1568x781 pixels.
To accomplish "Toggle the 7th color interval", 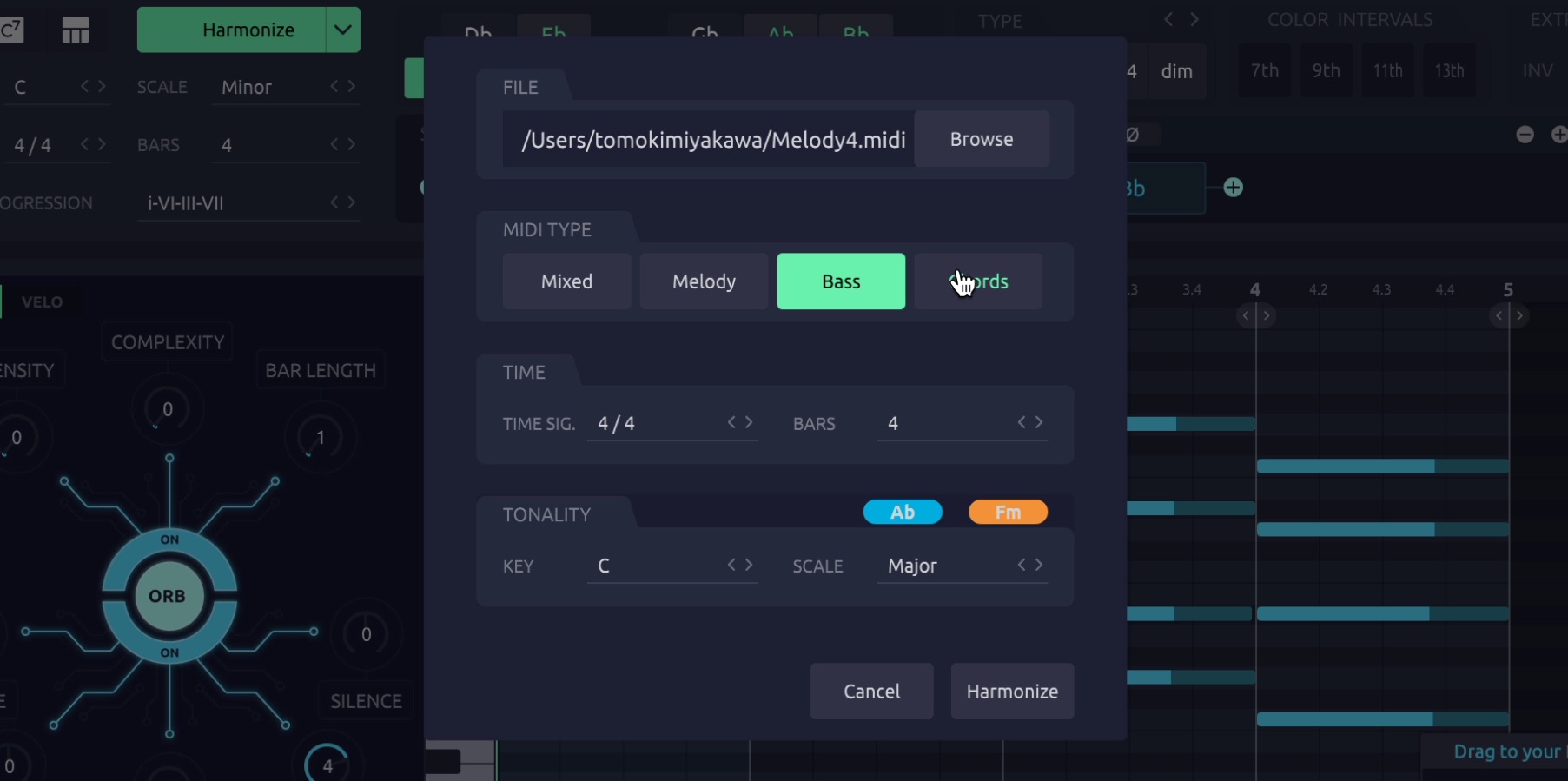I will click(1264, 70).
